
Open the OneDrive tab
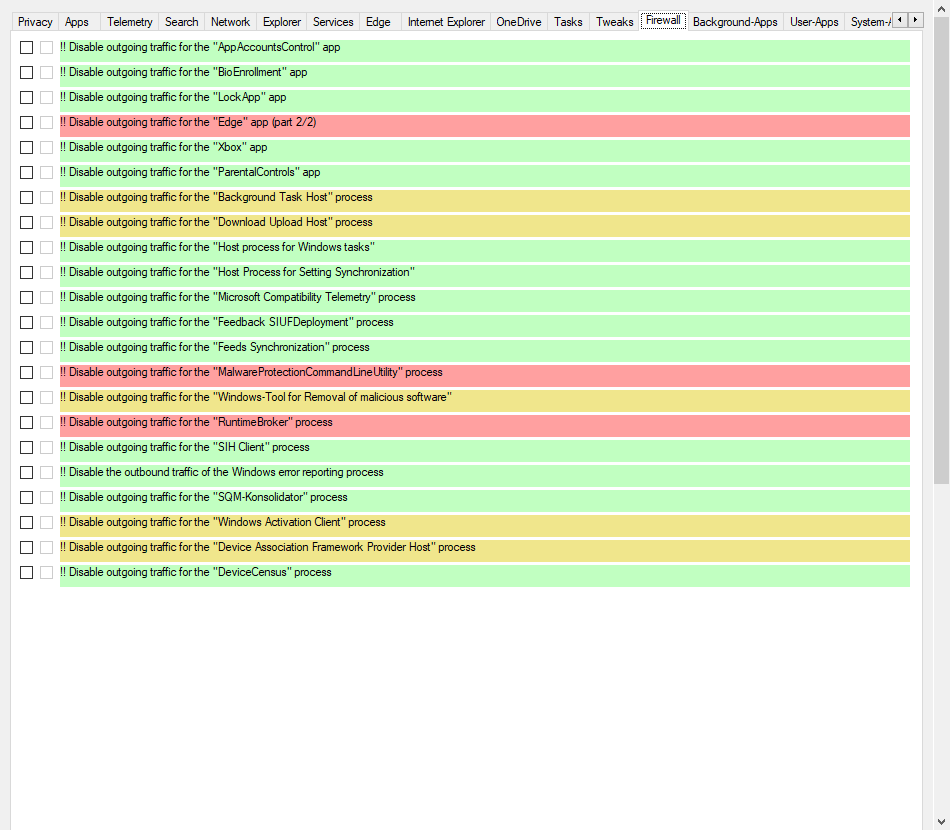click(519, 22)
